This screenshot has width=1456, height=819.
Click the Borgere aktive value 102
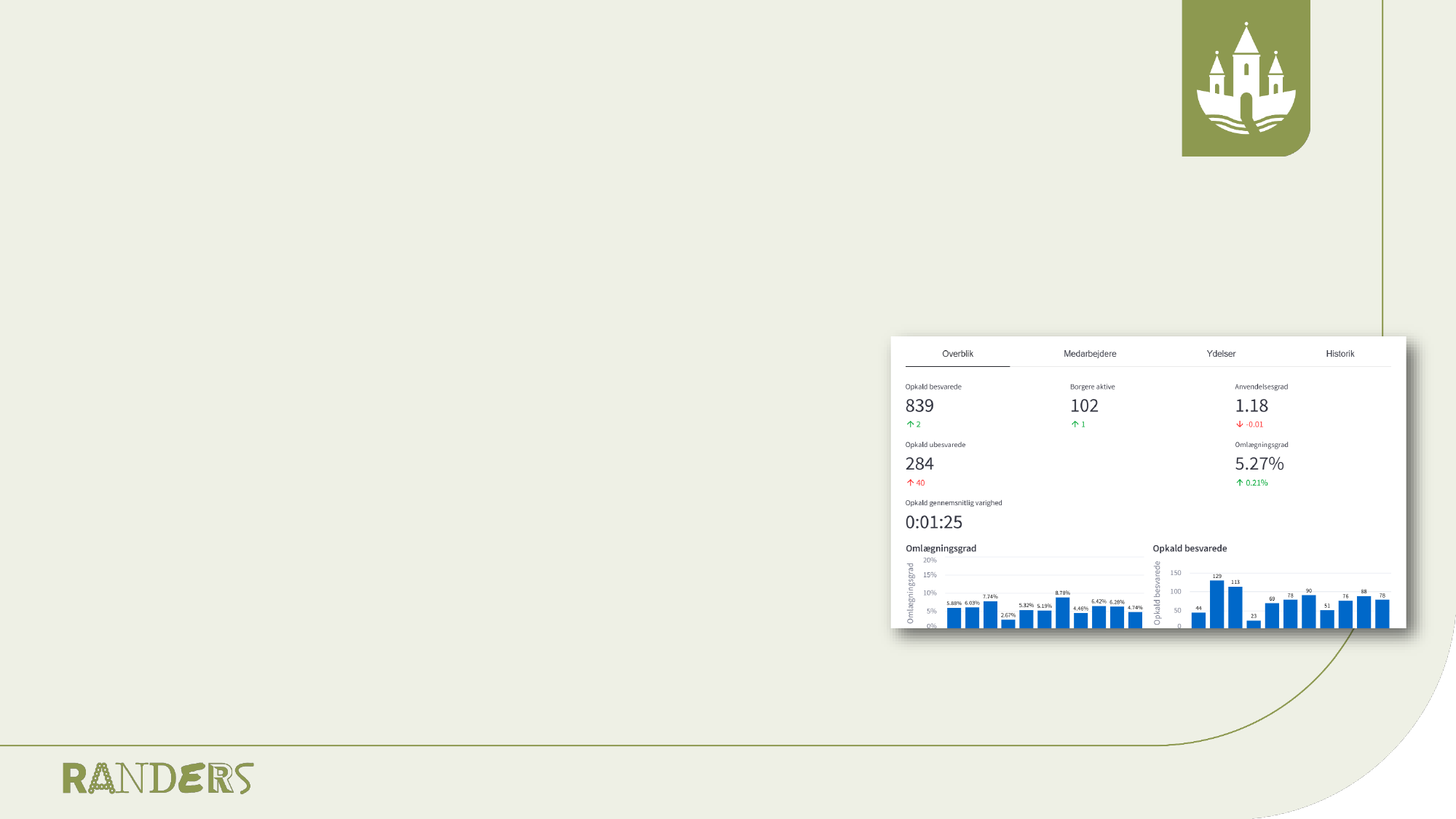coord(1084,406)
